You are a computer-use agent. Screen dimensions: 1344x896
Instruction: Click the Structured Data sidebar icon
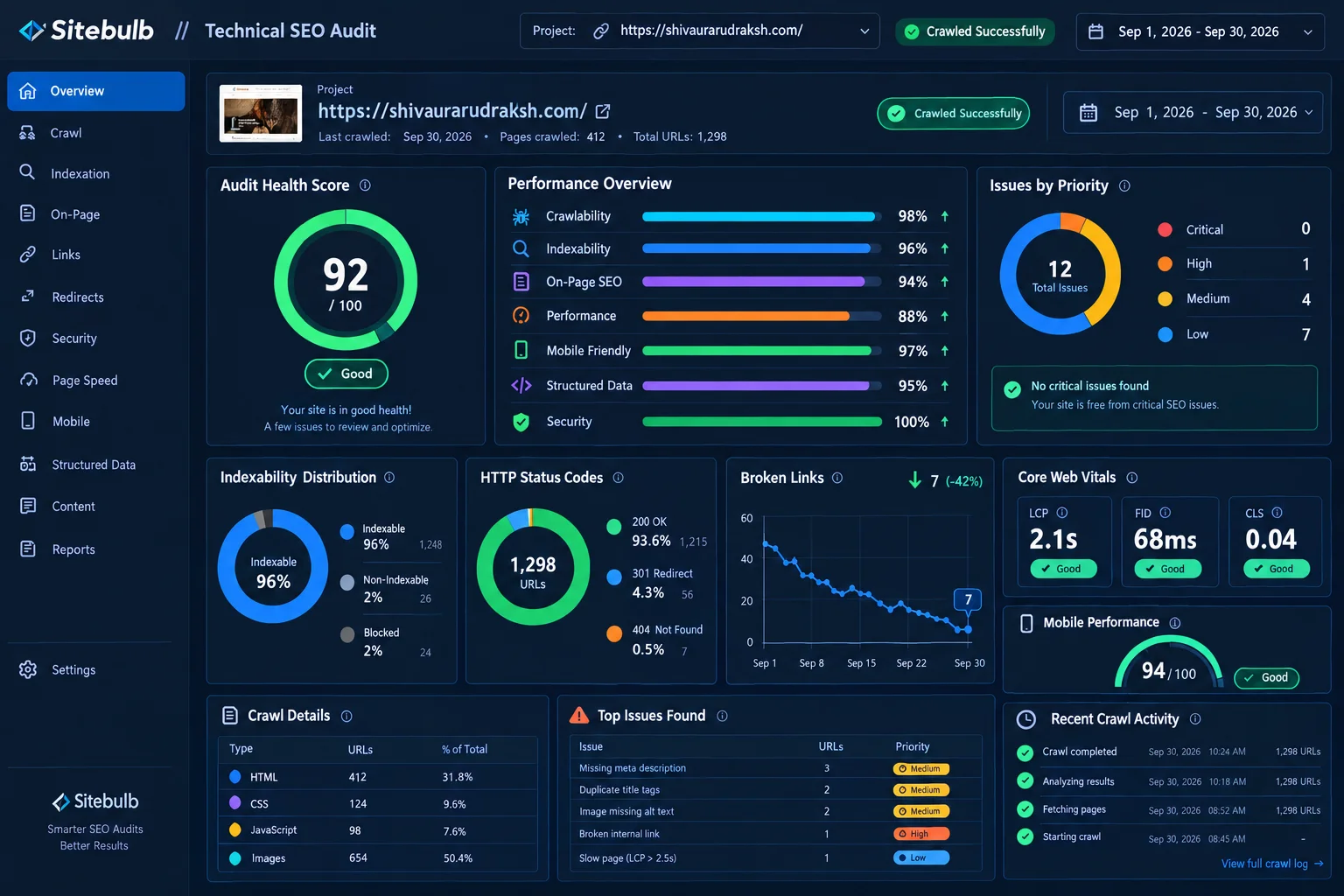click(x=28, y=464)
